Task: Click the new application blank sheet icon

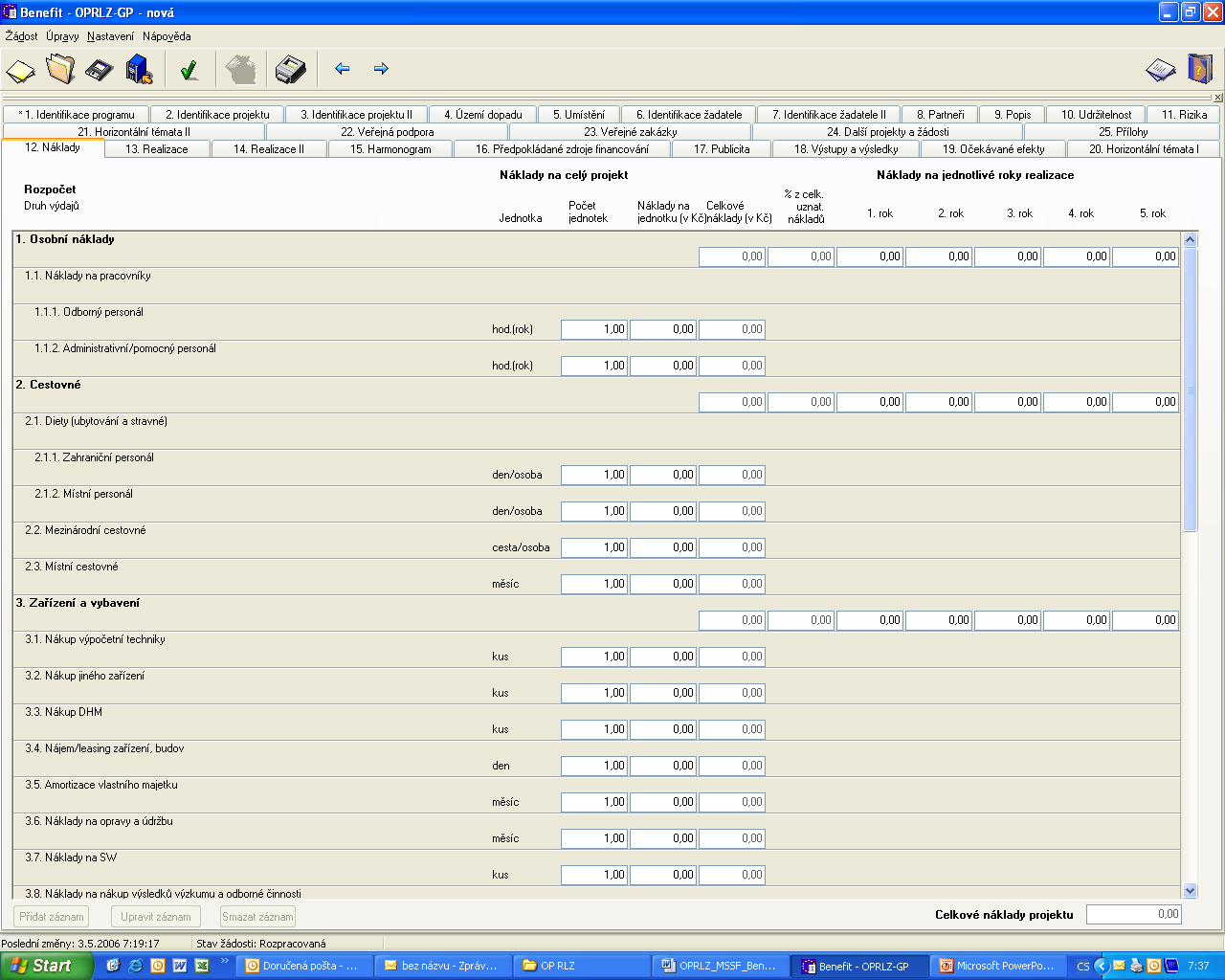Action: (x=21, y=70)
